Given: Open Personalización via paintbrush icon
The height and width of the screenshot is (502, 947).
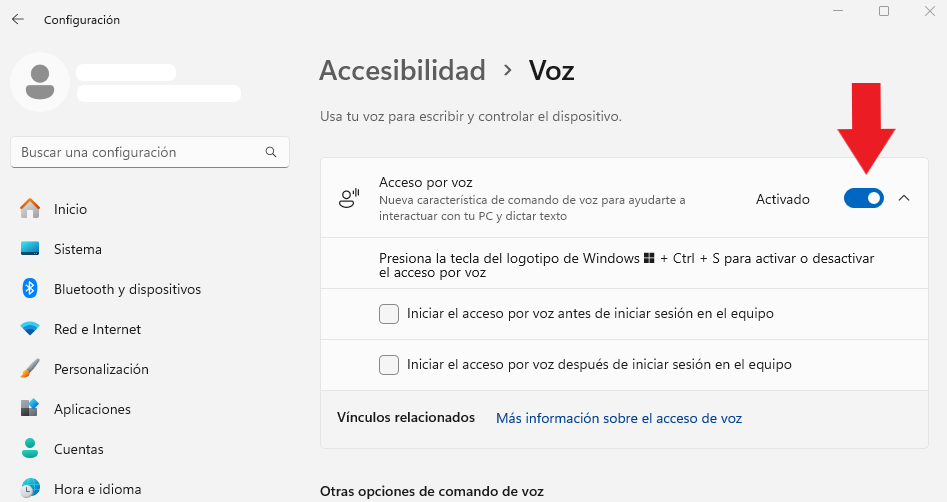Looking at the screenshot, I should pyautogui.click(x=30, y=368).
